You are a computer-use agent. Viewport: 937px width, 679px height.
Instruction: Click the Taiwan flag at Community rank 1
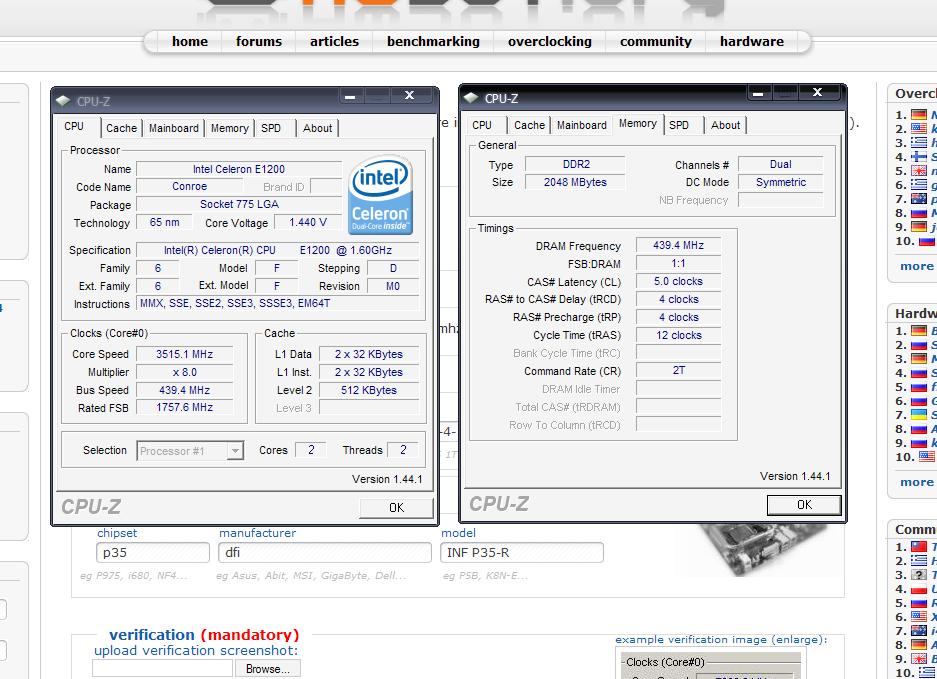[918, 546]
